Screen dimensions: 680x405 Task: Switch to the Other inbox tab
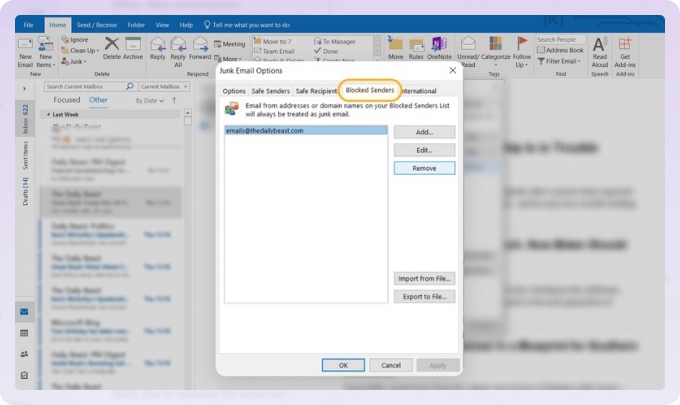click(x=98, y=100)
